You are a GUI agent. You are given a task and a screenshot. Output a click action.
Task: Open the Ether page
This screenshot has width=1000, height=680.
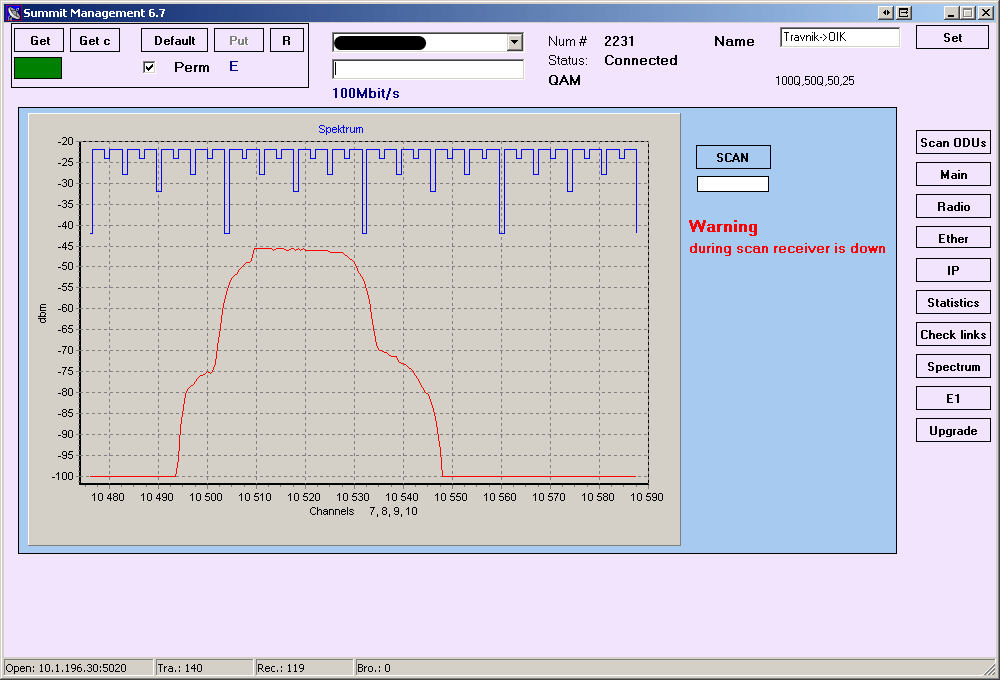point(953,238)
